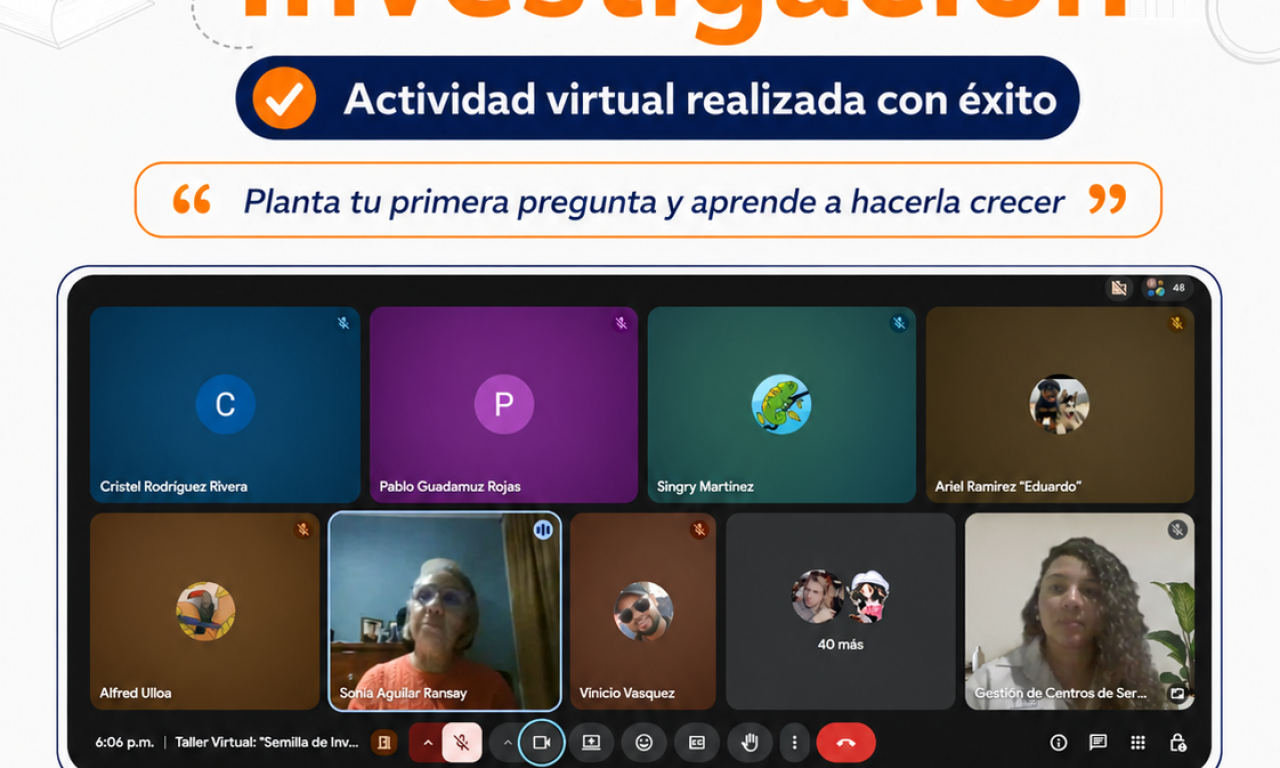
Task: Unmute microphone with the crossed-out mic button
Action: coord(461,743)
